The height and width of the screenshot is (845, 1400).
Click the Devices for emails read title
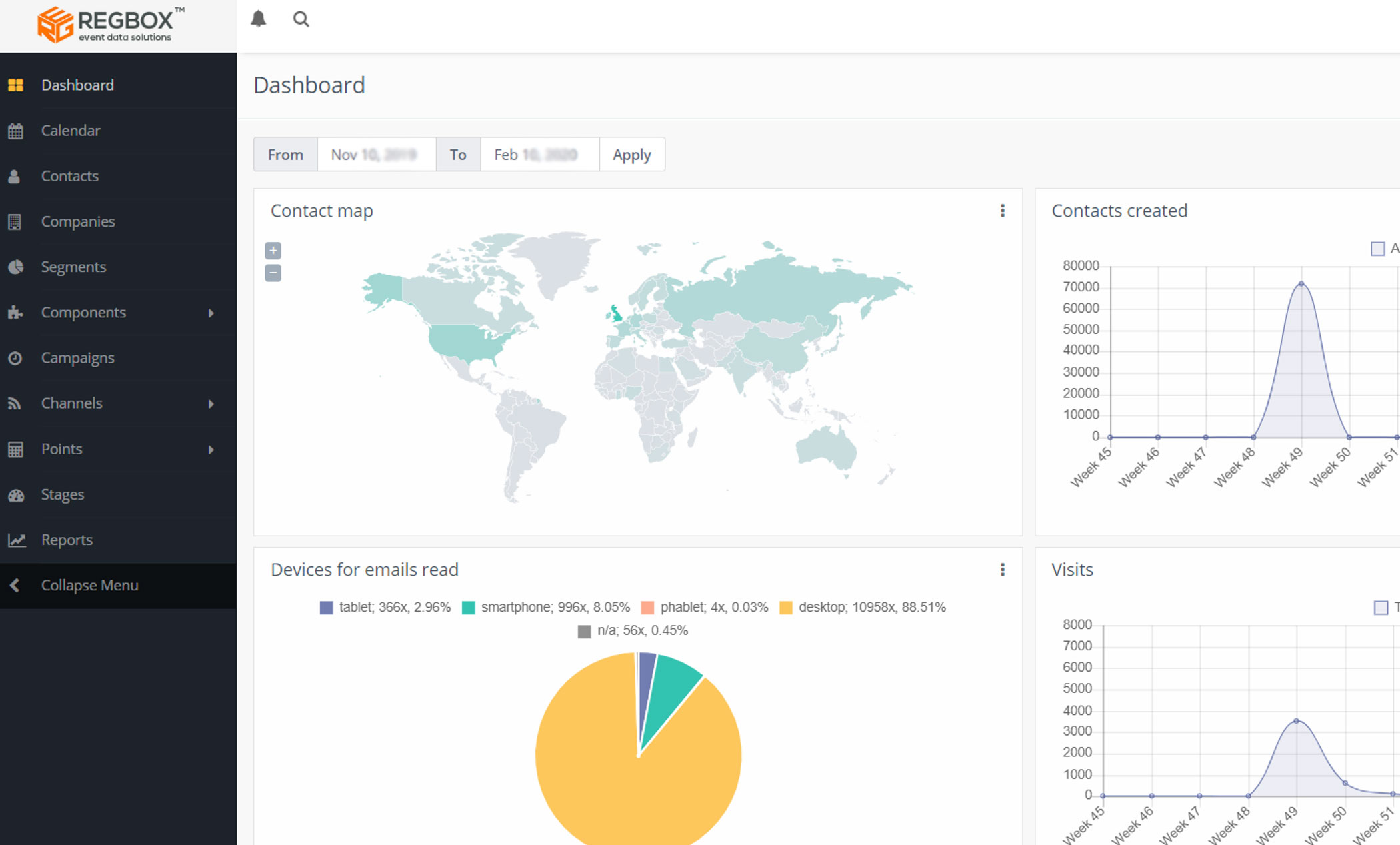[365, 570]
